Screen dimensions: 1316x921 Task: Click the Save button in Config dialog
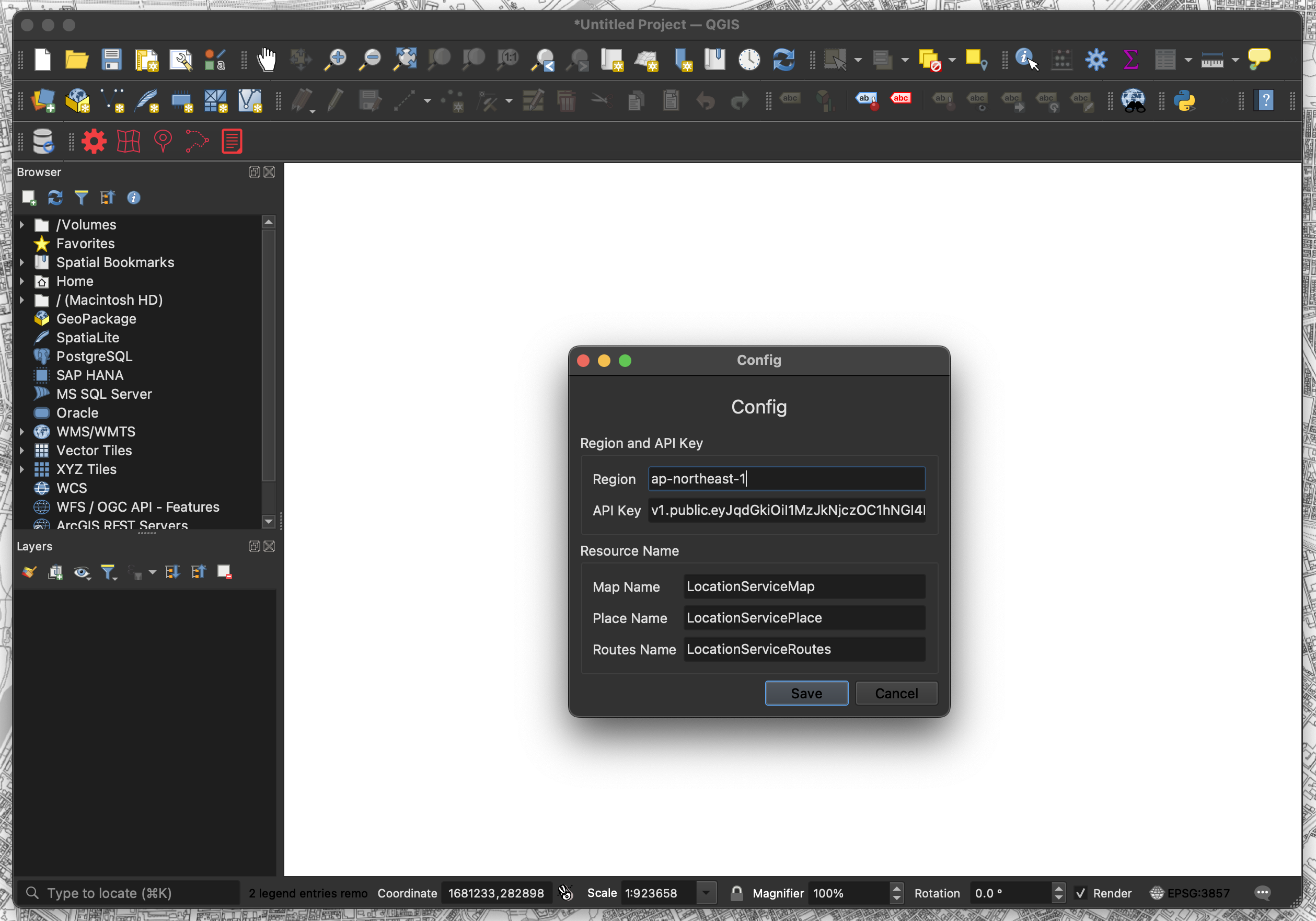coord(805,693)
